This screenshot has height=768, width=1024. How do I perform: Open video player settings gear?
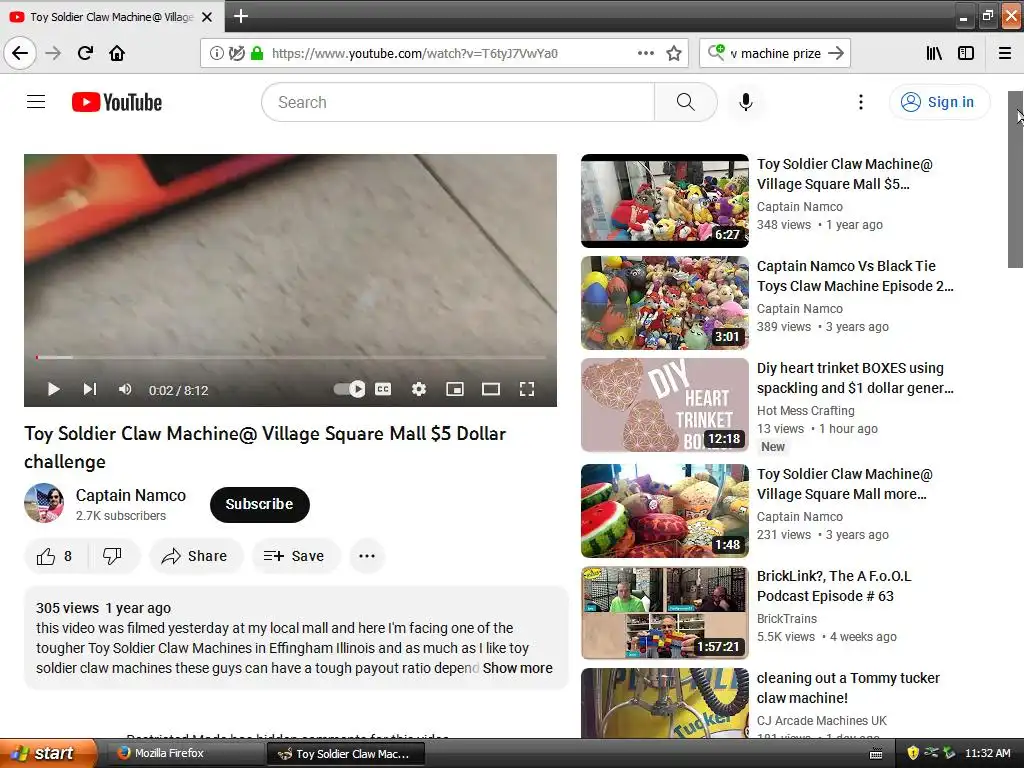click(419, 389)
